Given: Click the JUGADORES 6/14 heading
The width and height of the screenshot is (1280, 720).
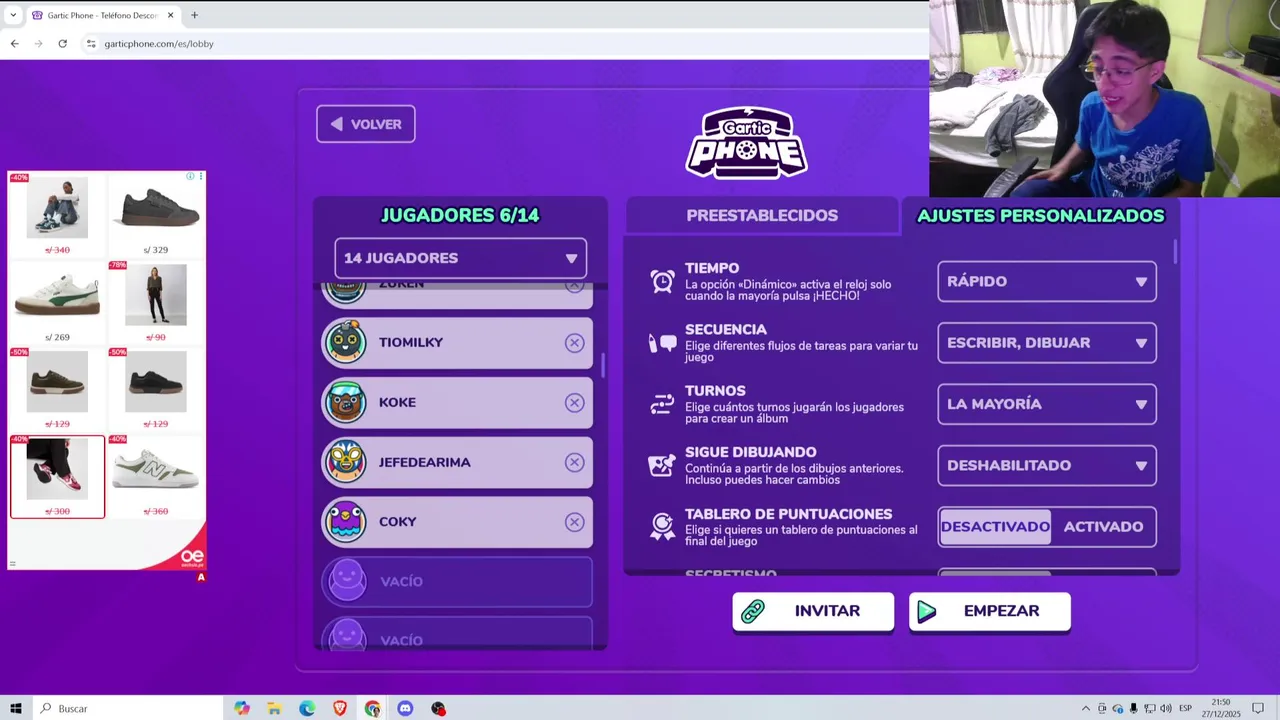Looking at the screenshot, I should 460,215.
